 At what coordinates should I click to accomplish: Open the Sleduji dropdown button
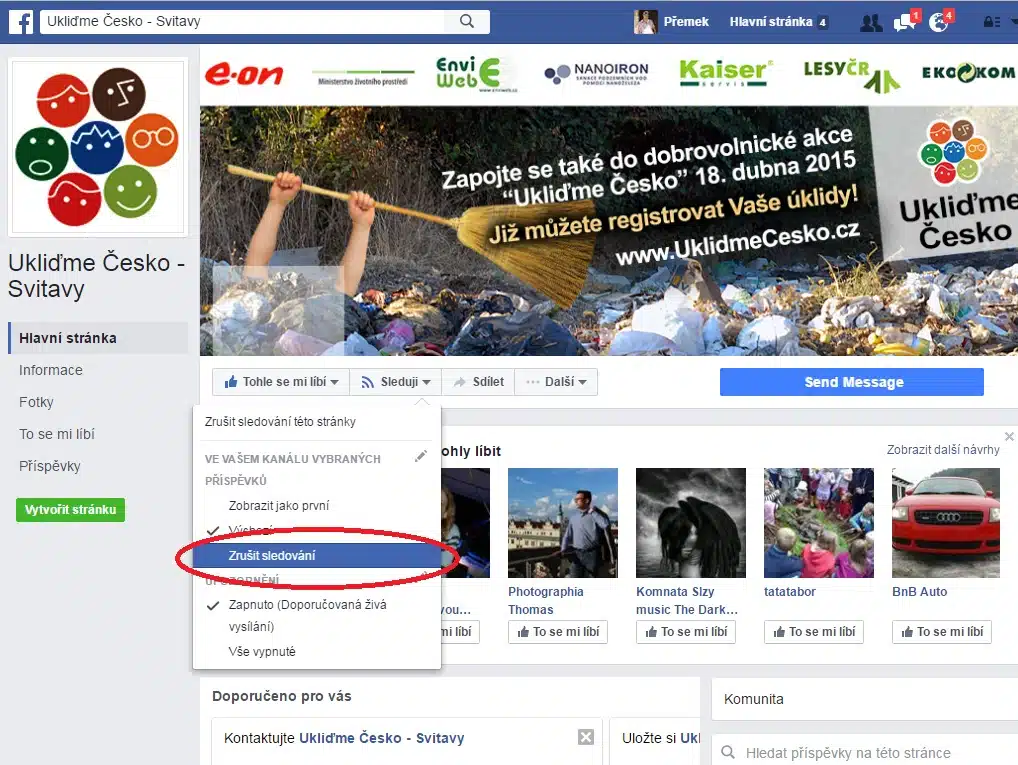pyautogui.click(x=396, y=382)
